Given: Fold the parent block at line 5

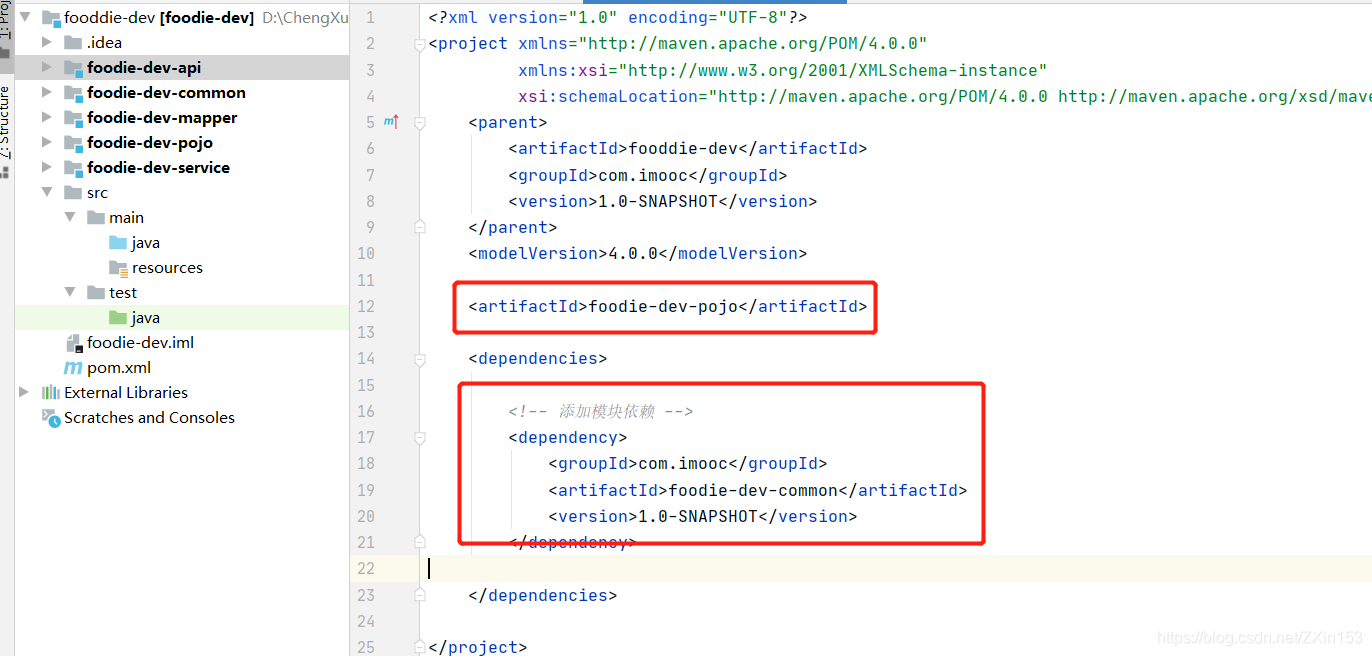Looking at the screenshot, I should tap(420, 122).
